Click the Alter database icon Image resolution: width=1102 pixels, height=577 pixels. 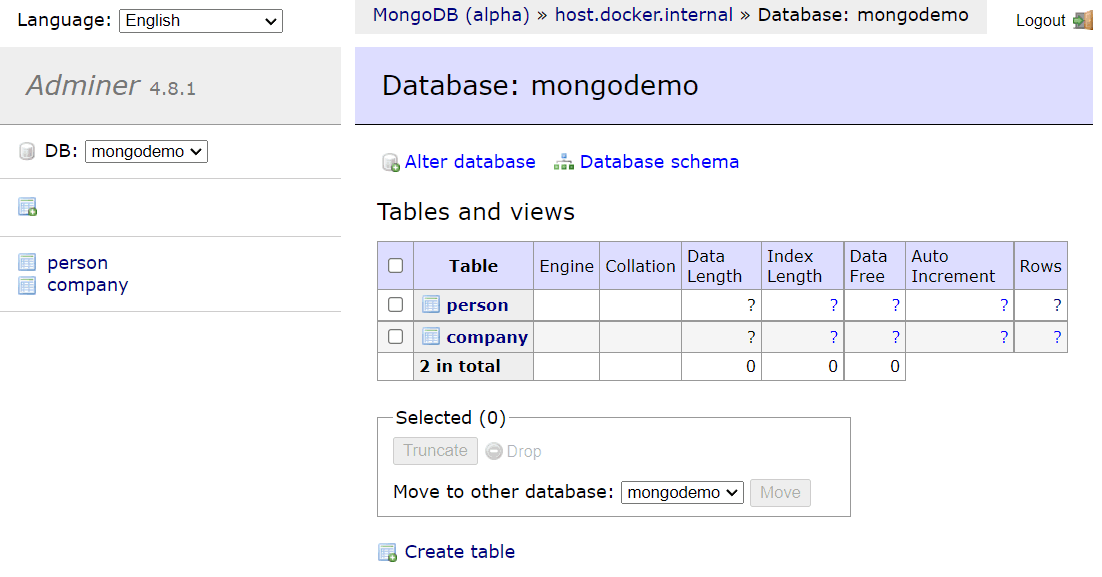pos(391,162)
